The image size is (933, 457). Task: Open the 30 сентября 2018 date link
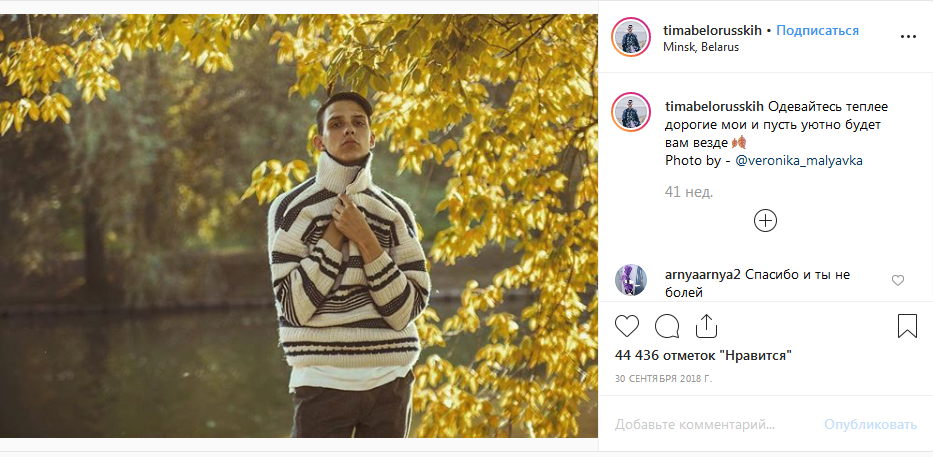coord(664,379)
